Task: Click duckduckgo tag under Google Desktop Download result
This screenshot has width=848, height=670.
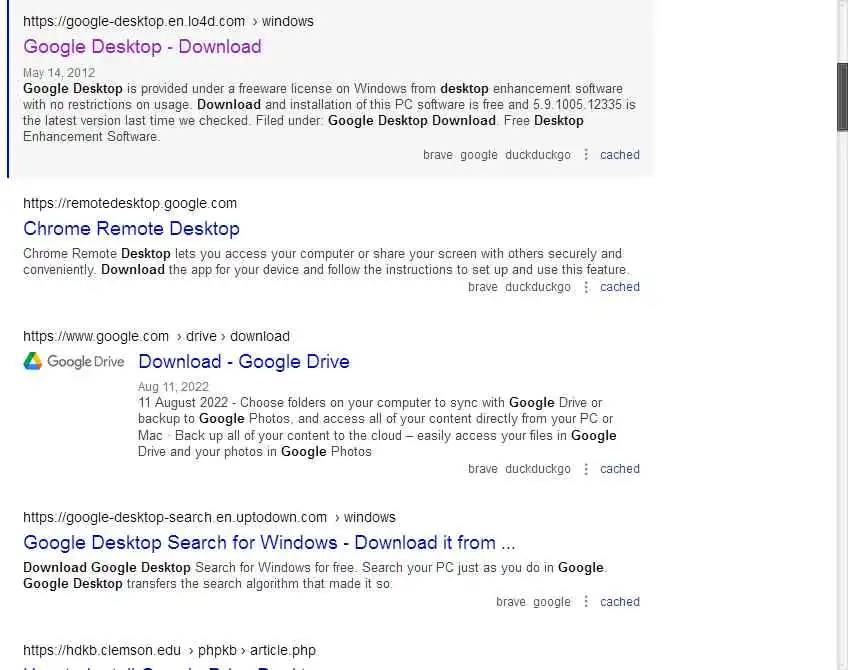Action: (x=538, y=155)
